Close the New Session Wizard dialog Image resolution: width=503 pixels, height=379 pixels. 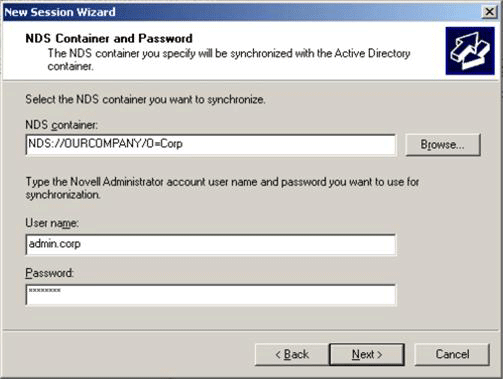[x=489, y=12]
